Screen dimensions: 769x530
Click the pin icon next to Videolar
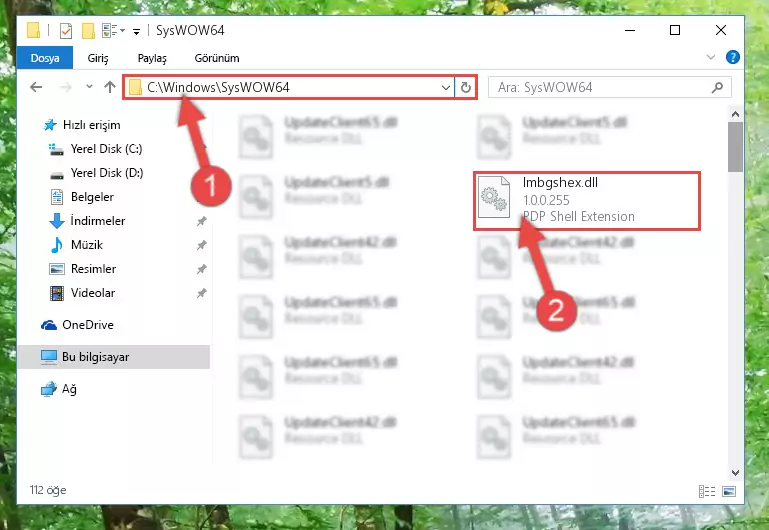(201, 293)
